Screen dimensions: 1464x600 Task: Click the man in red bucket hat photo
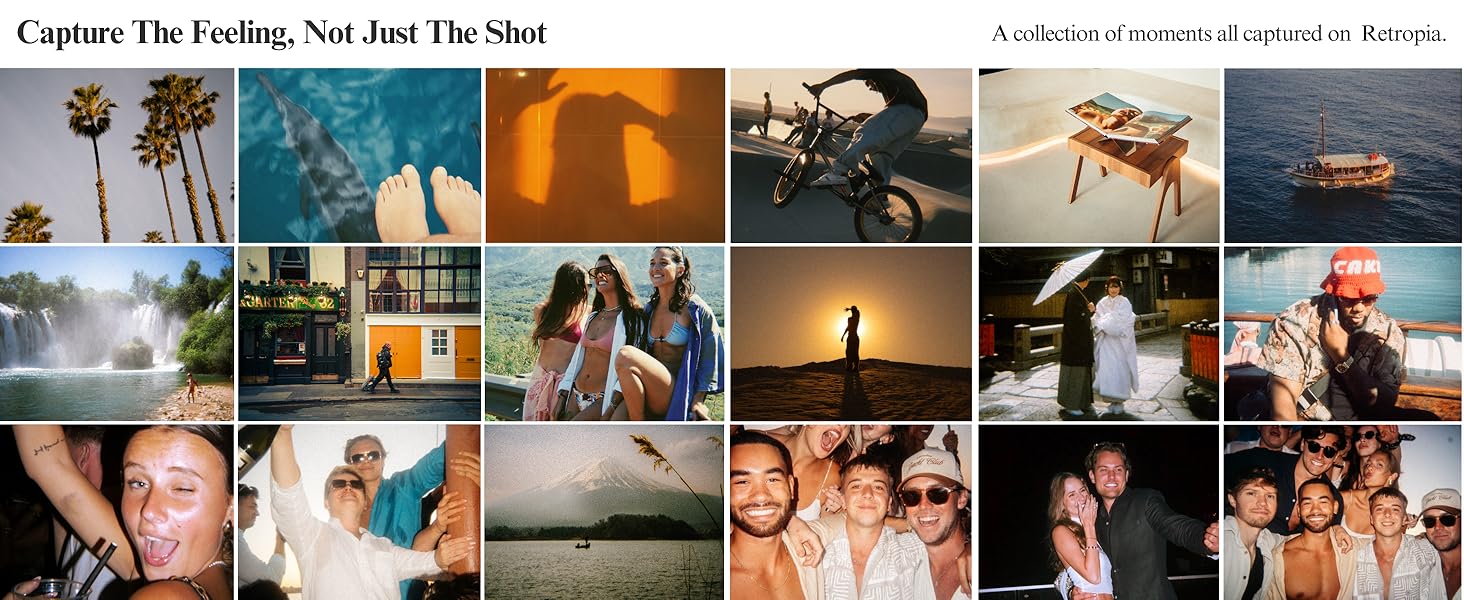[1343, 334]
